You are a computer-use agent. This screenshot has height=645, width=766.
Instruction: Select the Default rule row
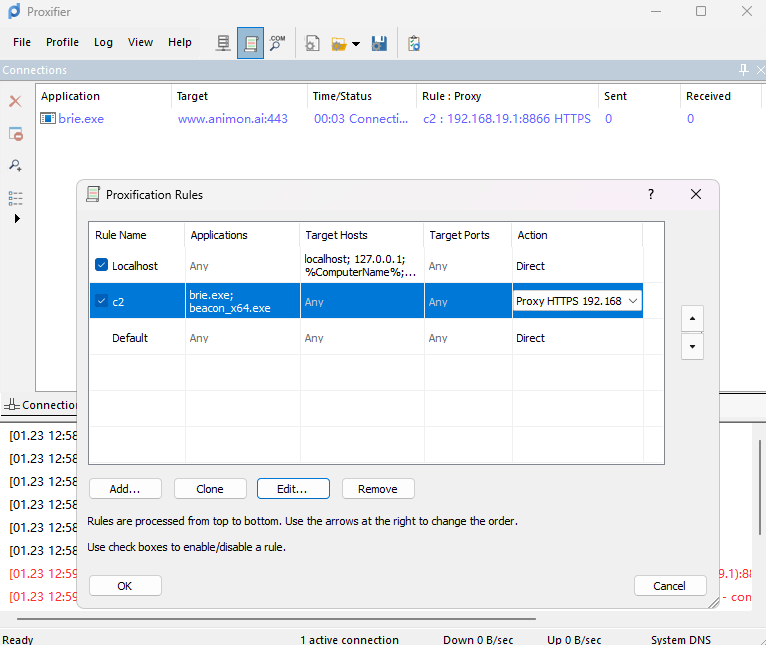(x=130, y=338)
